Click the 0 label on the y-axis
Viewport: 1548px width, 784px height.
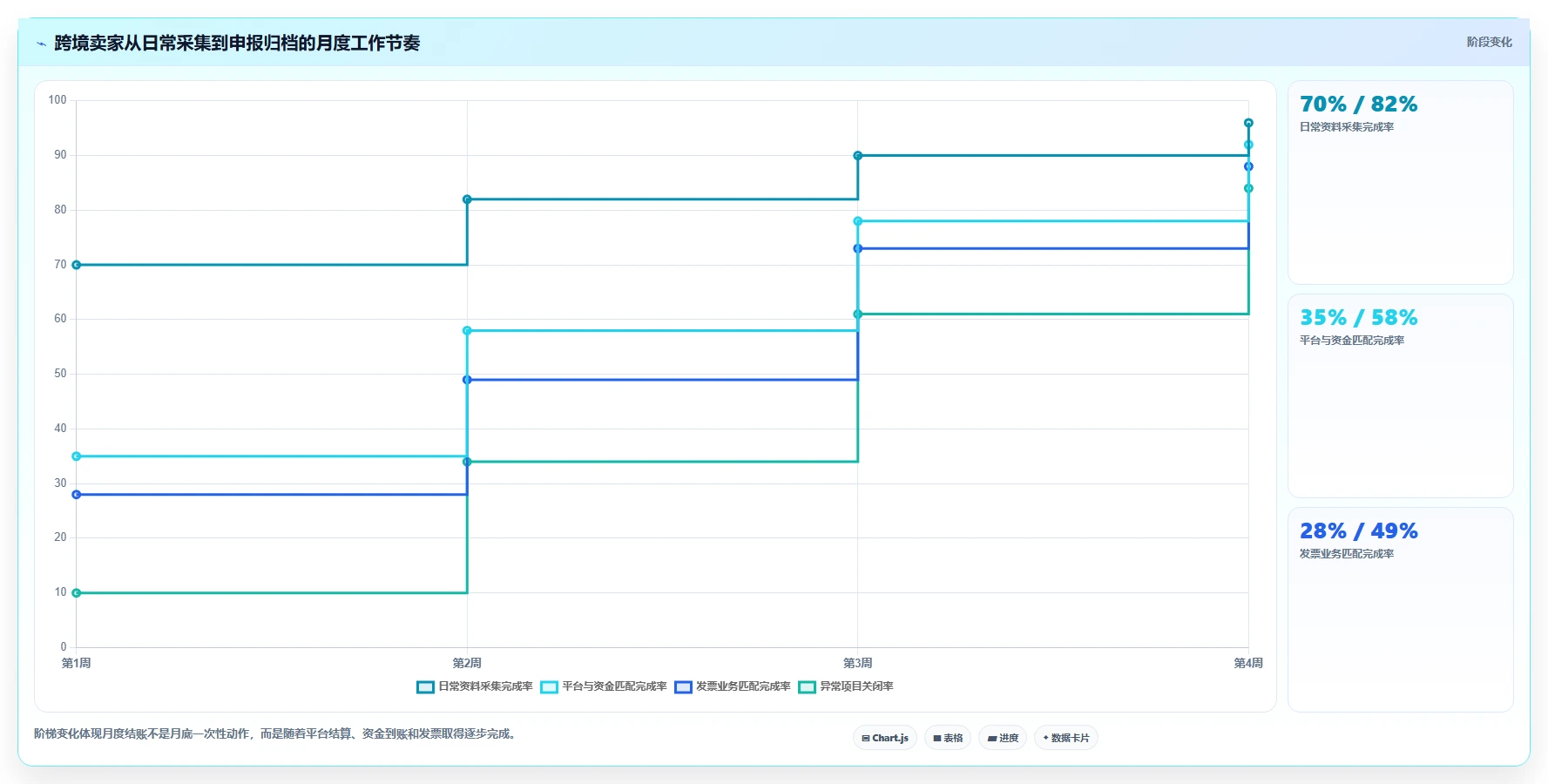(64, 647)
